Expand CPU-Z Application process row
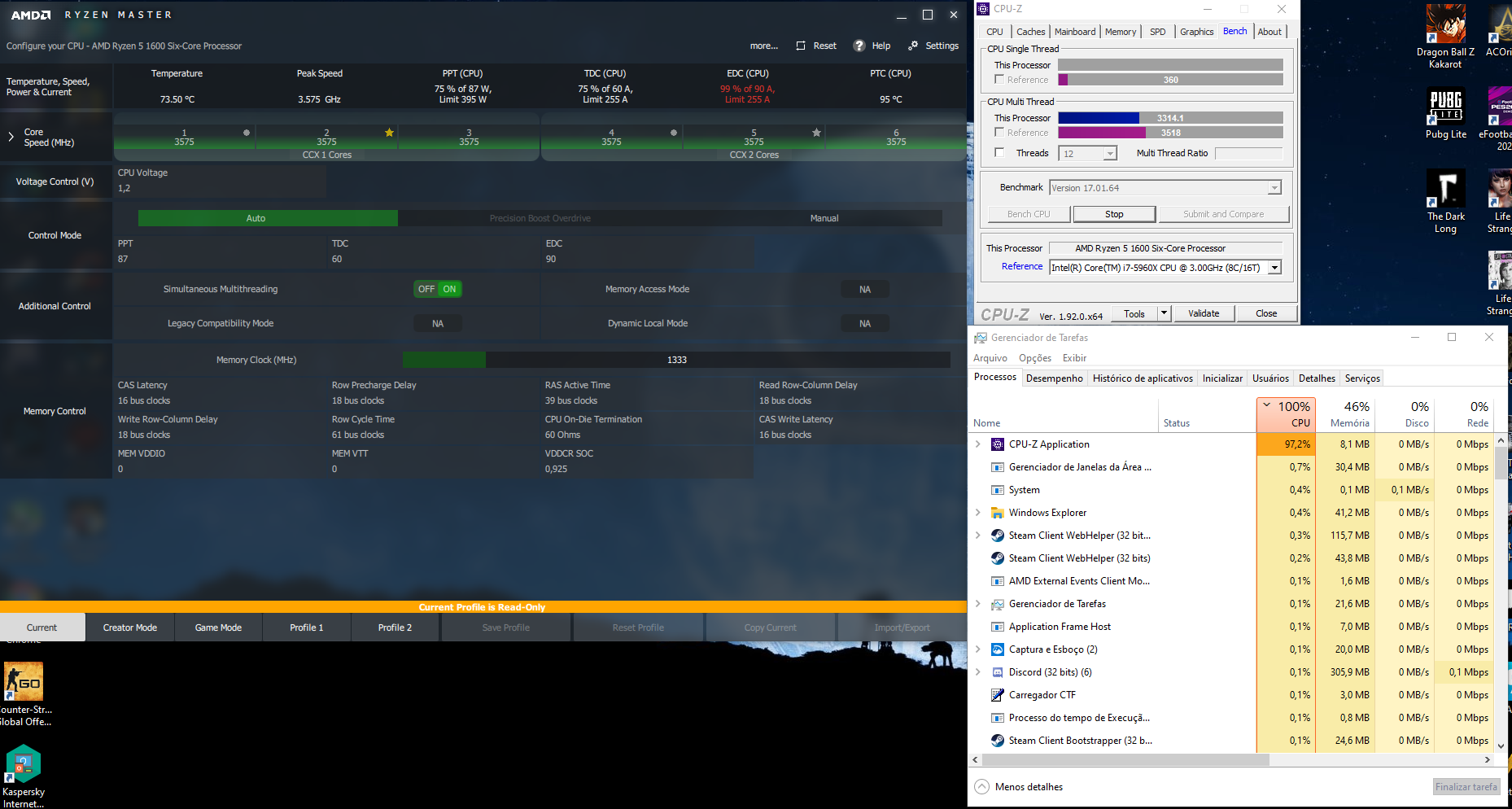This screenshot has height=809, width=1512. click(x=977, y=444)
